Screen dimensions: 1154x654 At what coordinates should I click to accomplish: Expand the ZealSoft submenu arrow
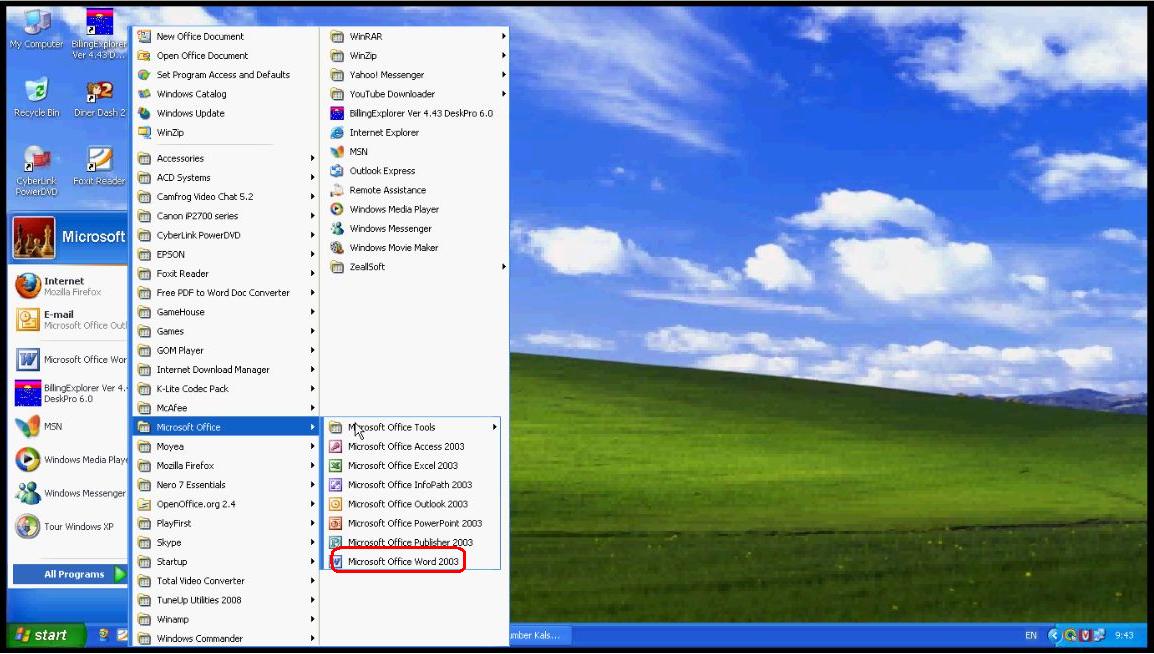[x=503, y=266]
